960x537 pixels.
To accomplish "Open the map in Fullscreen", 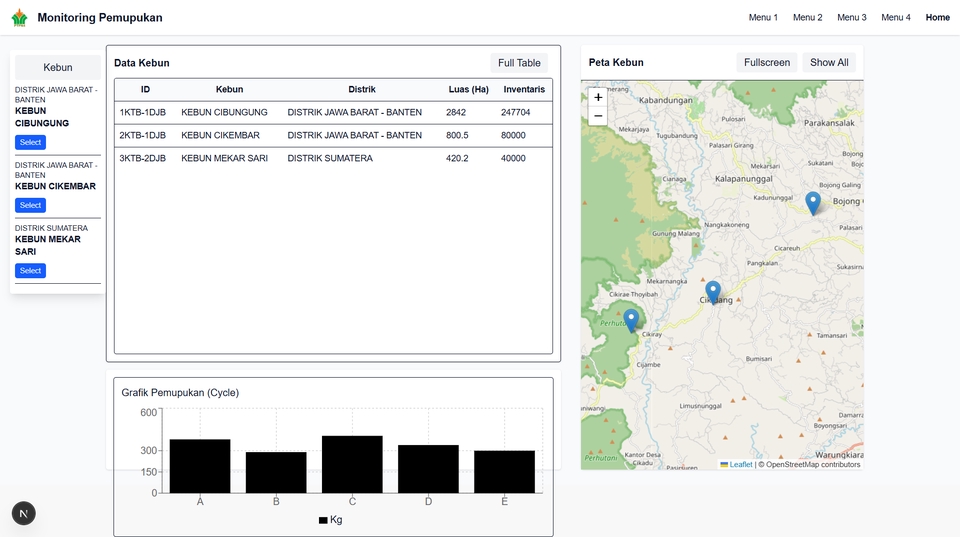I will click(767, 62).
